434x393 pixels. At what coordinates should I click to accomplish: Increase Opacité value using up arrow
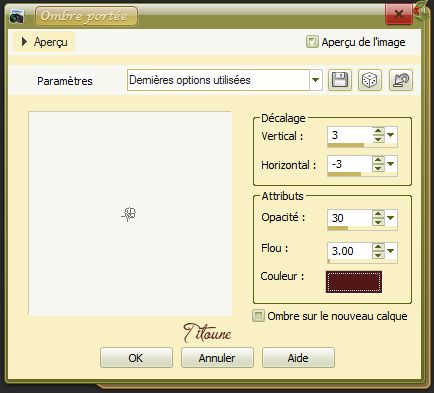pyautogui.click(x=378, y=214)
